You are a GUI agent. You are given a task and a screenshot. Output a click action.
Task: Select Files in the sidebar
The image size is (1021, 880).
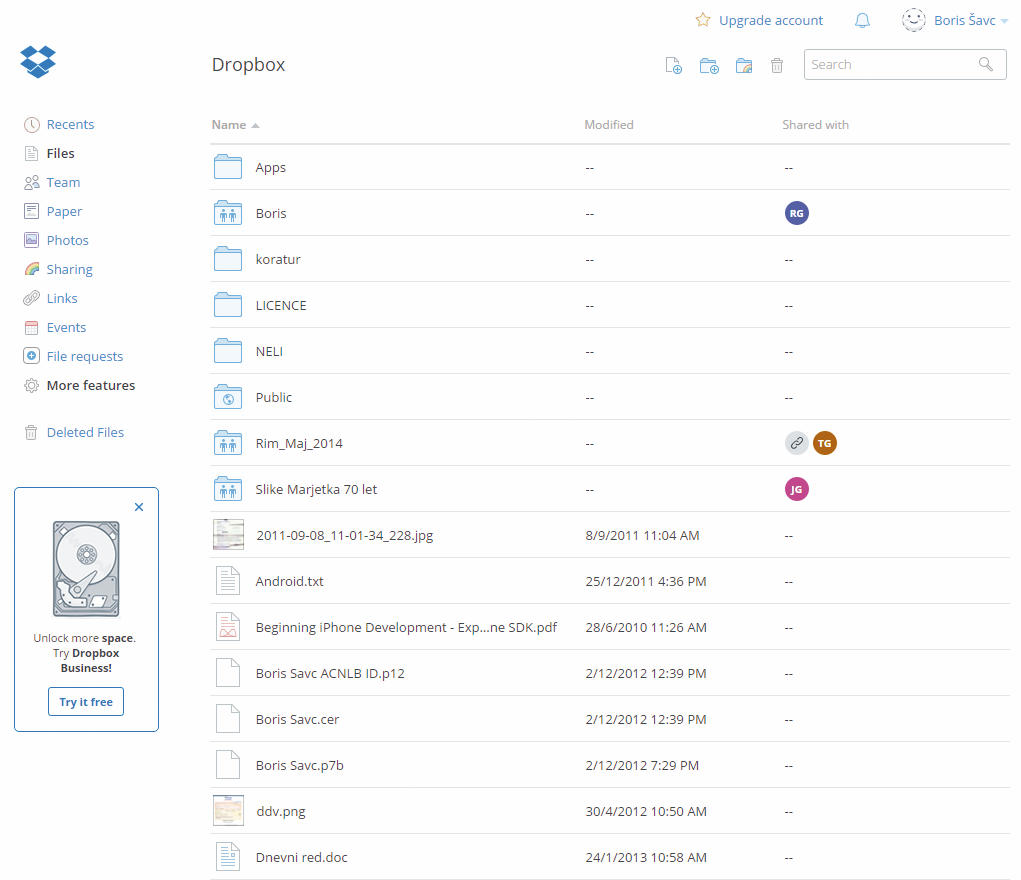pos(61,153)
